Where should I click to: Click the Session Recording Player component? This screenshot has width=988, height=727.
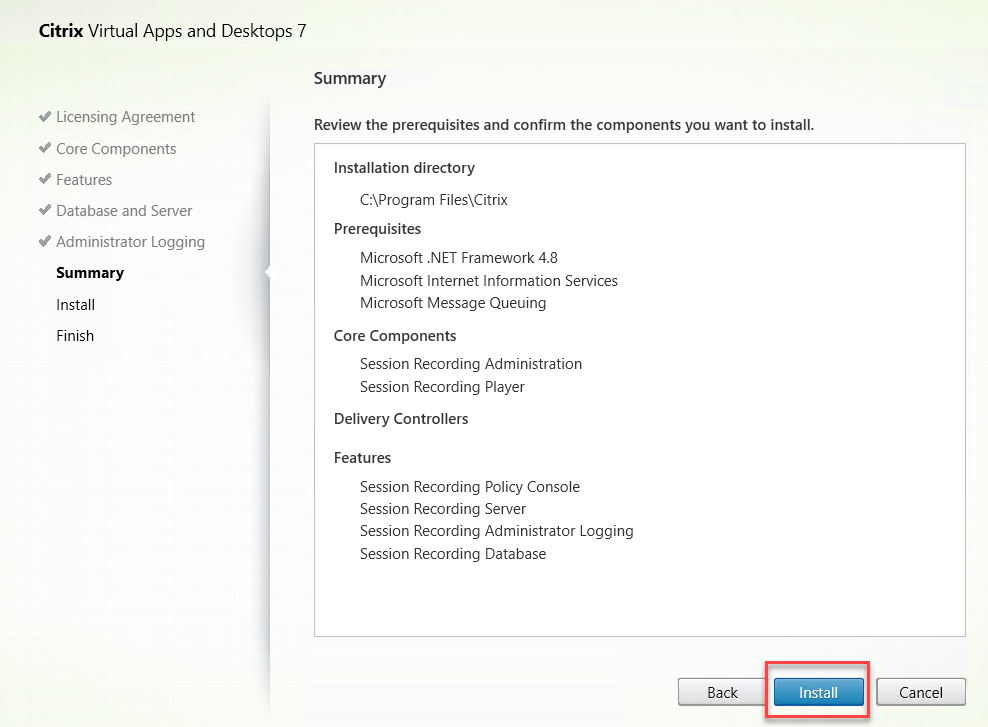pos(442,387)
